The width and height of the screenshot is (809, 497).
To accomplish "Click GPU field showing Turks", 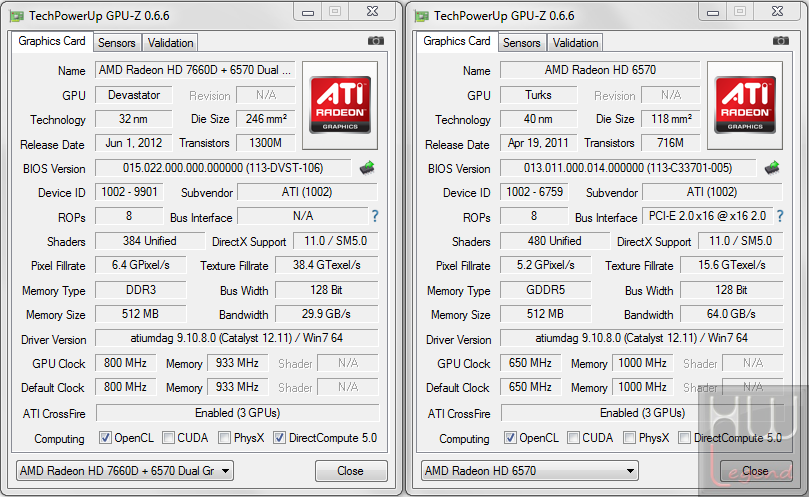I will click(x=539, y=95).
